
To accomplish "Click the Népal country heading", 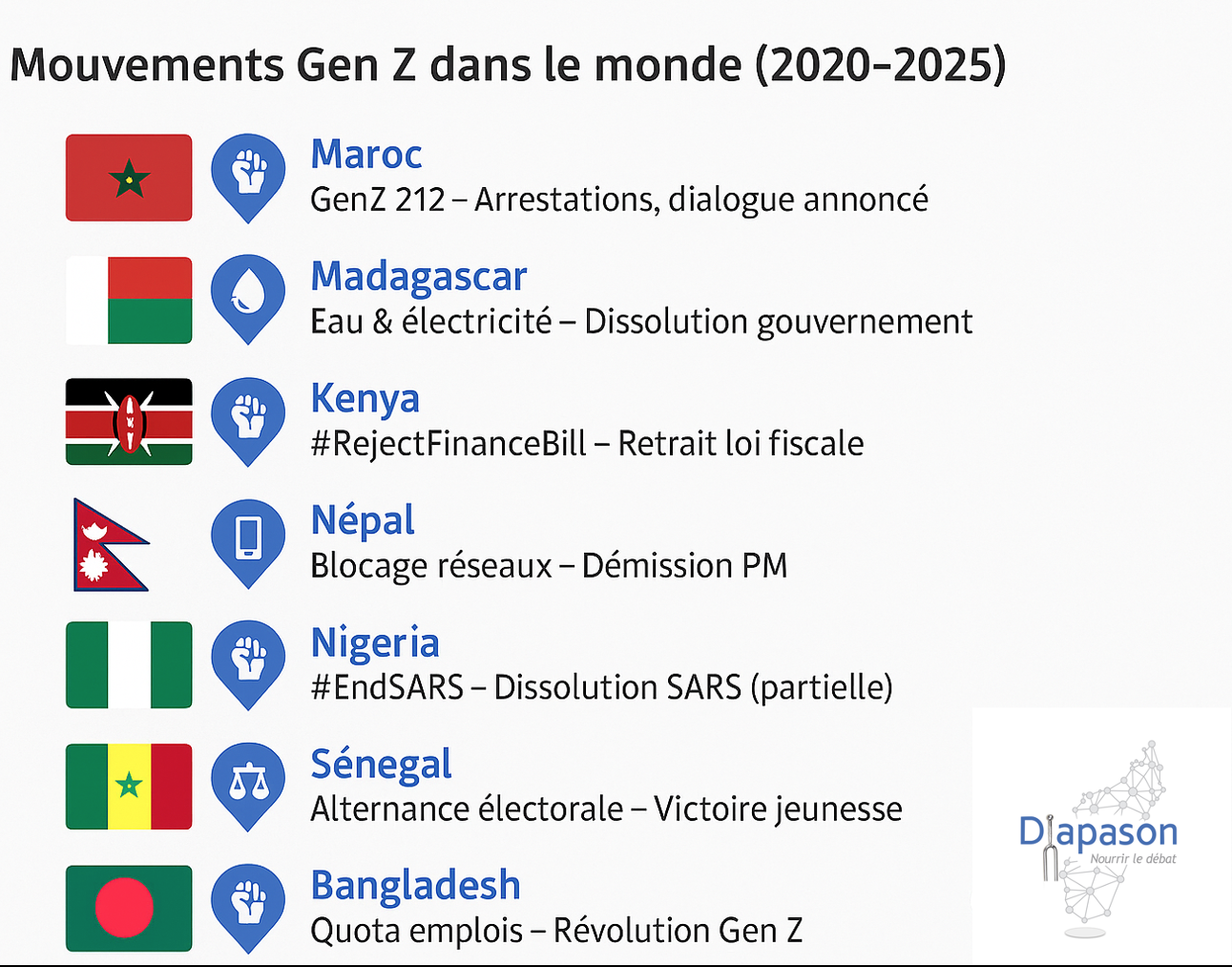I will click(x=363, y=520).
